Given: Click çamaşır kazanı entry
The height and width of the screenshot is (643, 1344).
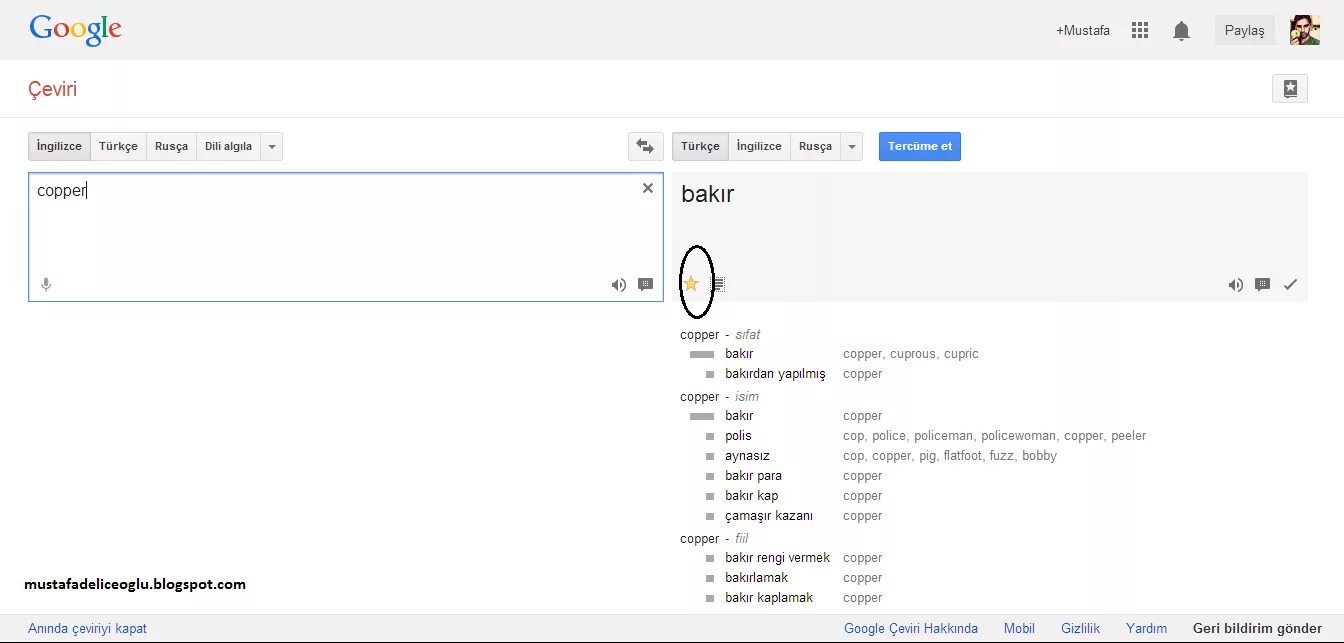Looking at the screenshot, I should pos(769,516).
